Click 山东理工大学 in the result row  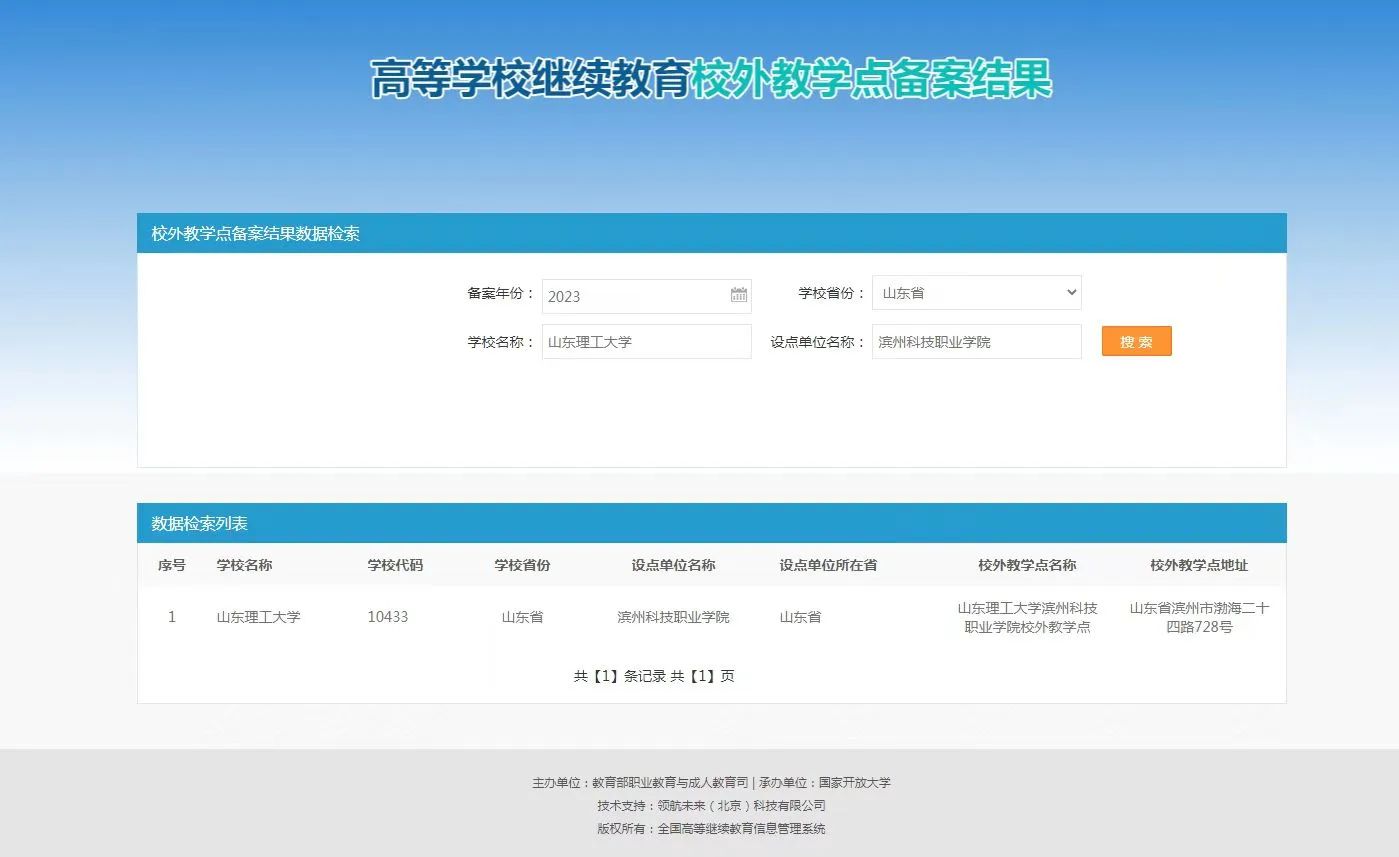point(258,617)
